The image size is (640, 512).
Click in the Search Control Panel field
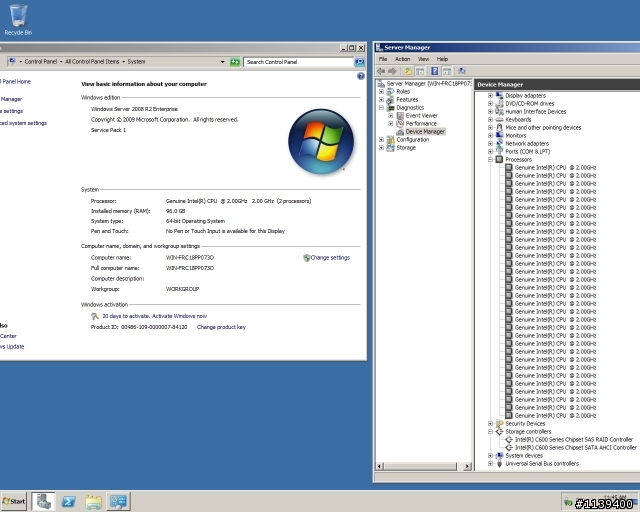[x=298, y=62]
